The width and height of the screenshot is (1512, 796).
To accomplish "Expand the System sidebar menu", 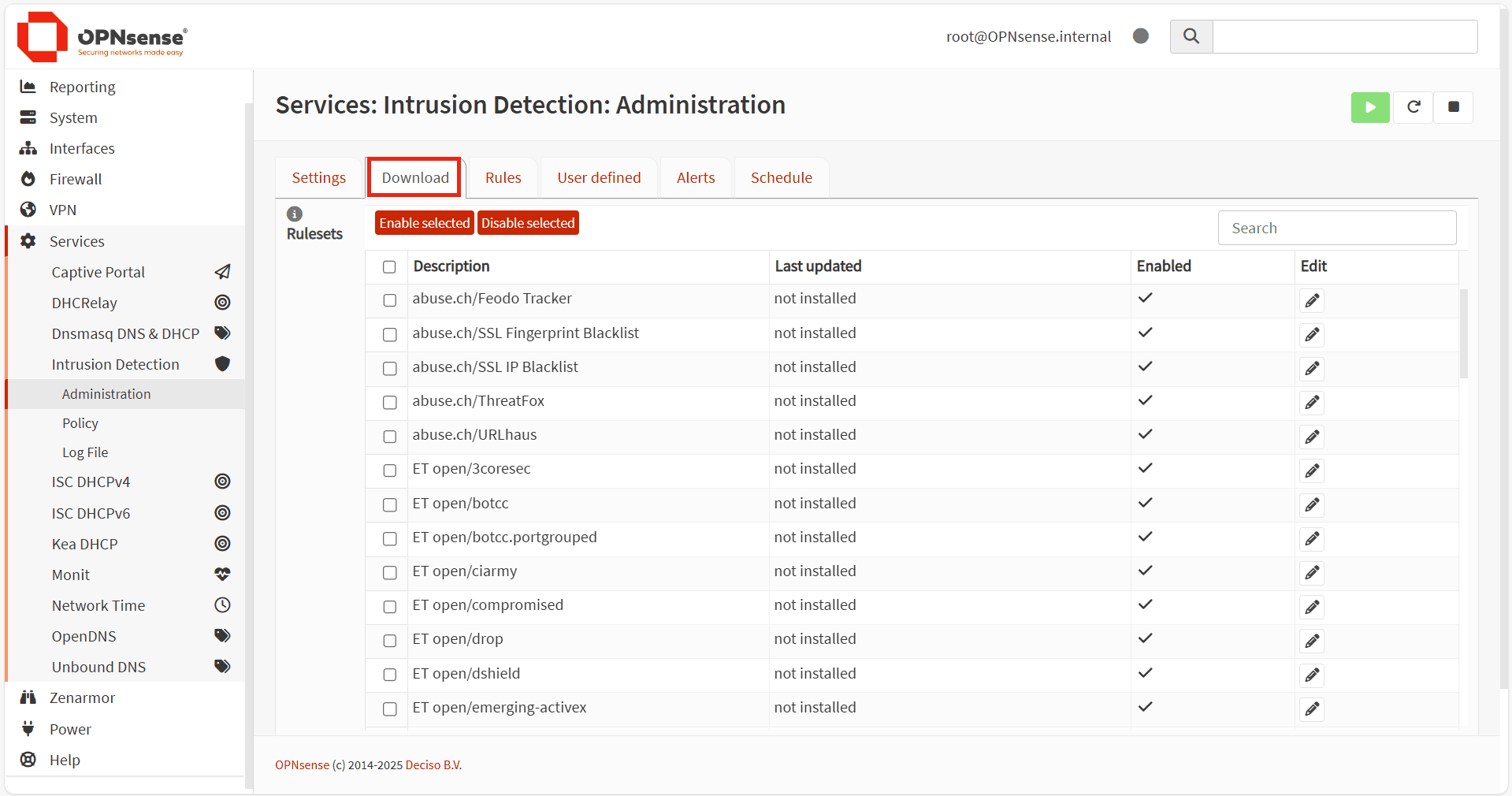I will coord(73,117).
